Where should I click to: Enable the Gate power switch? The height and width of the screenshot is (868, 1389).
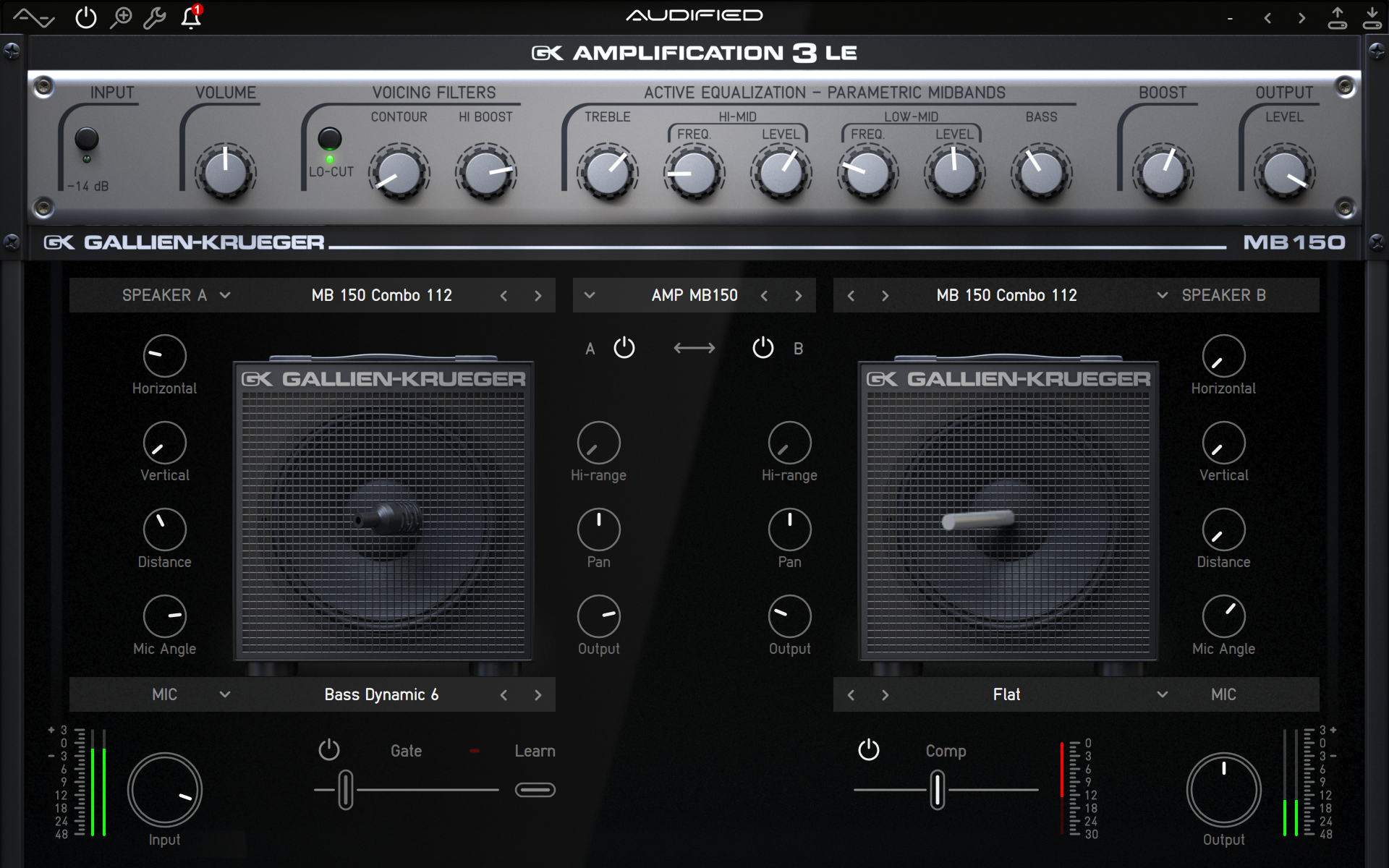[329, 750]
